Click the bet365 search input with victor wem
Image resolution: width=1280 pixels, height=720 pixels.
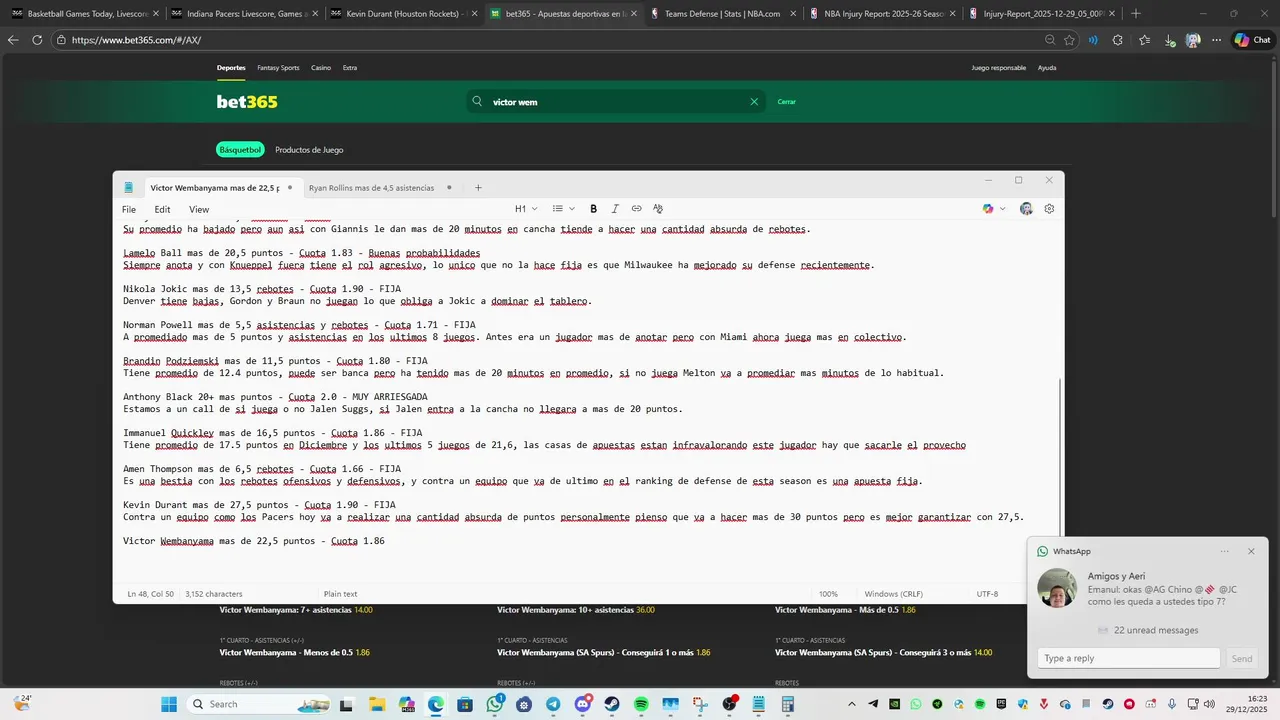pyautogui.click(x=616, y=102)
